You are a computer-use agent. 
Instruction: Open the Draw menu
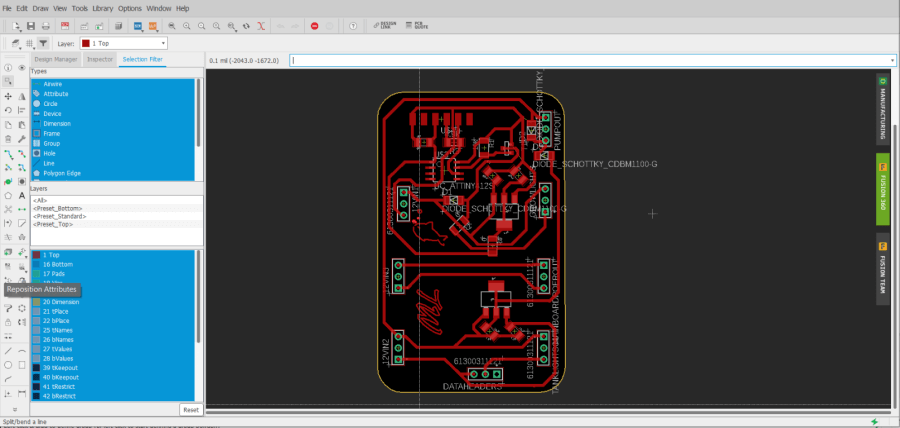[40, 9]
